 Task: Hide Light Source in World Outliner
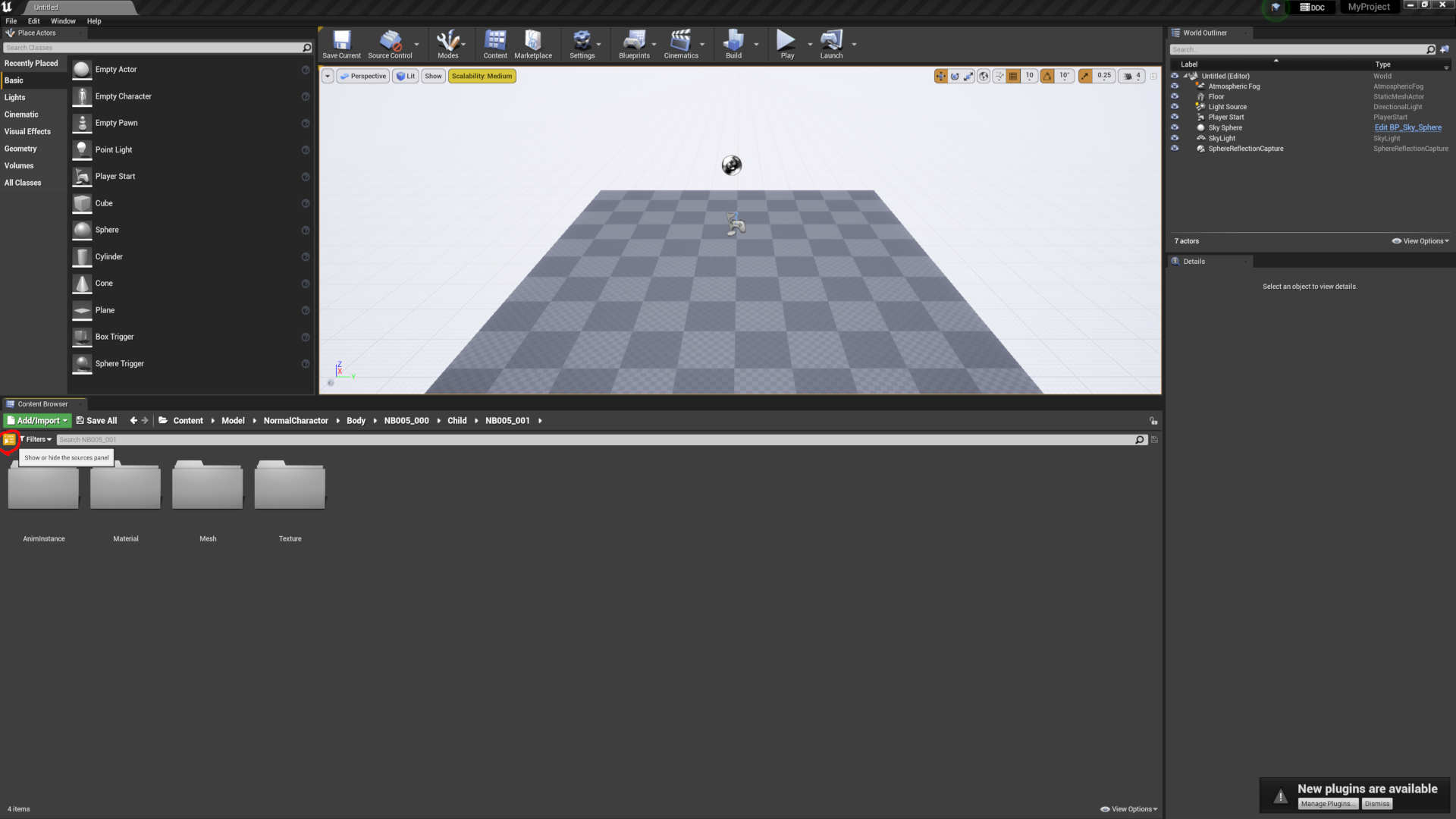tap(1175, 107)
